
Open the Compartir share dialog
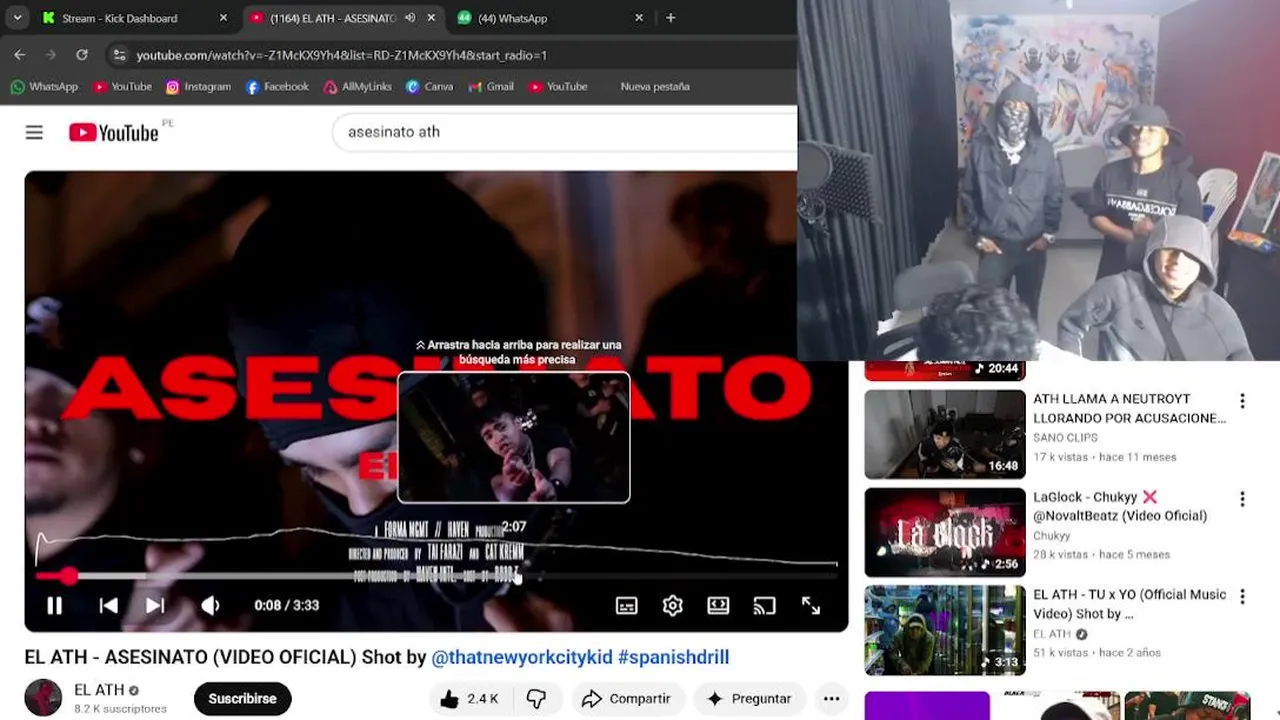pyautogui.click(x=626, y=699)
